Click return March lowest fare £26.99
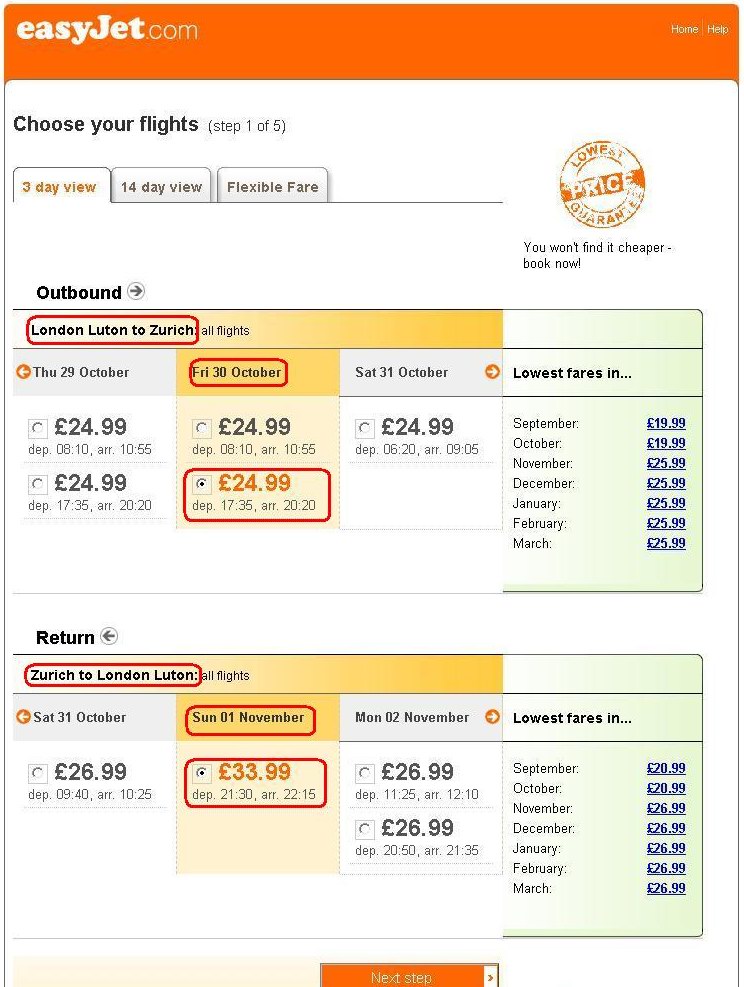Viewport: 744px width, 987px height. coord(666,888)
